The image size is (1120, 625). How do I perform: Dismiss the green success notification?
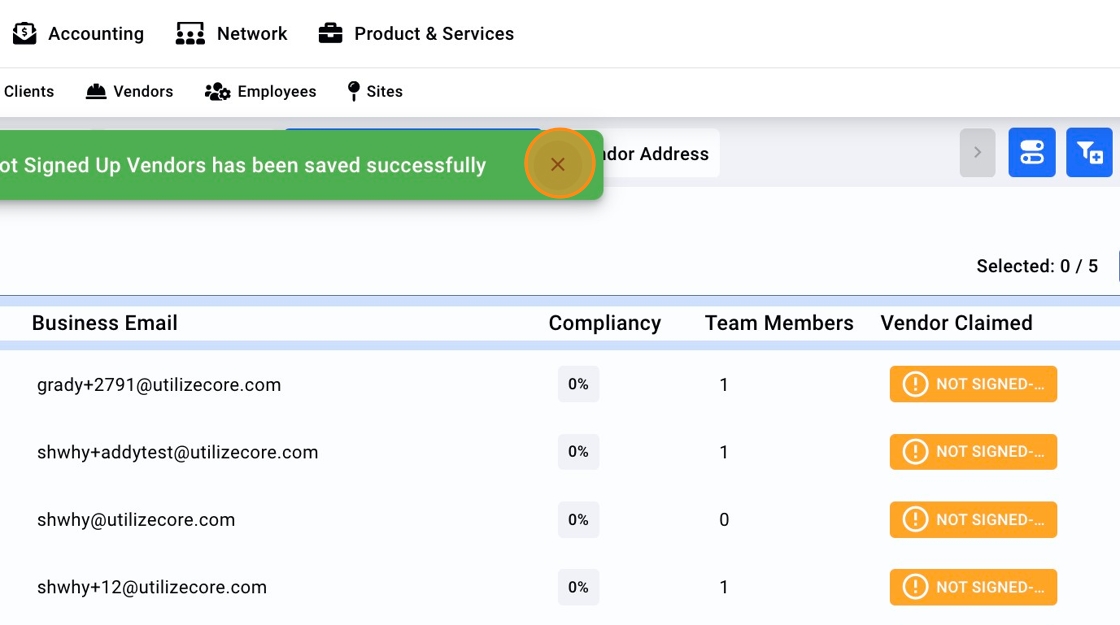point(558,164)
